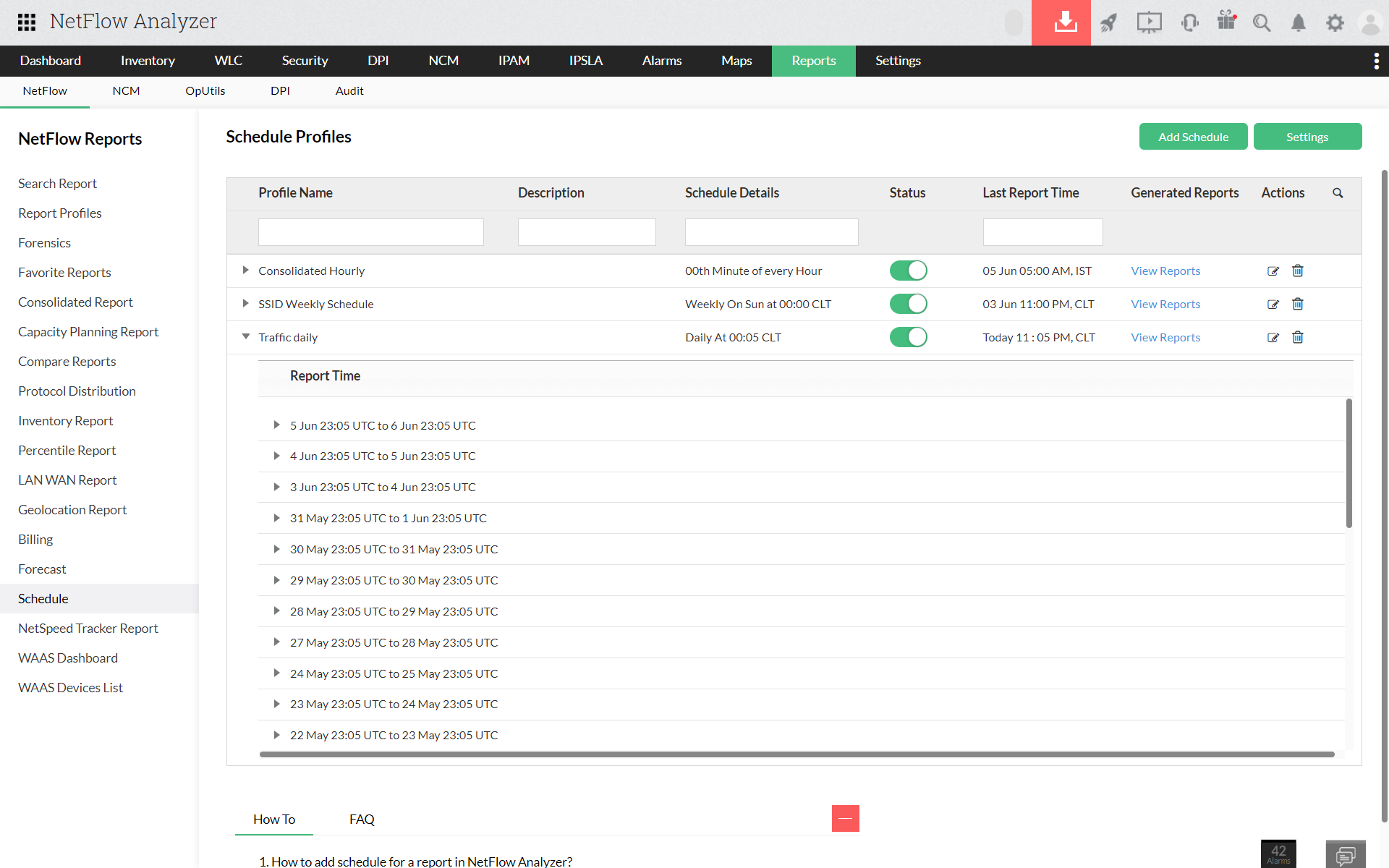Click the notification bell icon
The height and width of the screenshot is (868, 1389).
click(x=1299, y=22)
